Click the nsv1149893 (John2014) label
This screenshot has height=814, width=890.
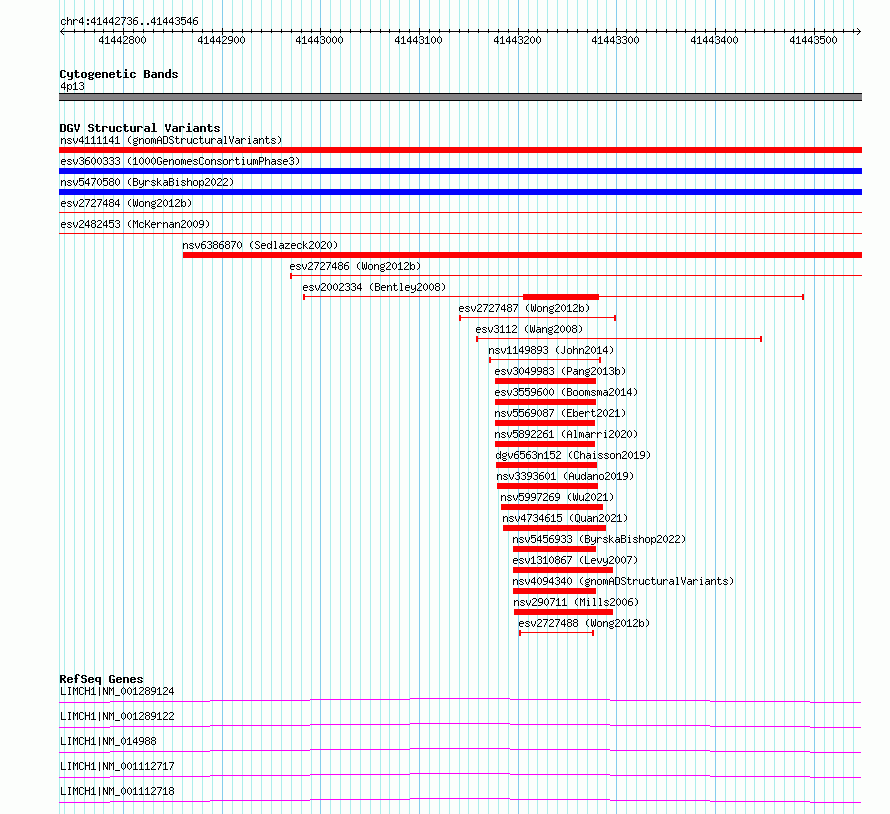(x=551, y=350)
